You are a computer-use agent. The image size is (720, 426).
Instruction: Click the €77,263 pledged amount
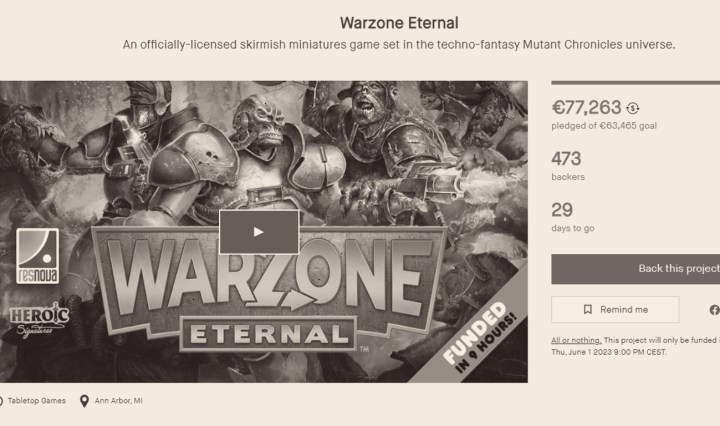point(587,107)
